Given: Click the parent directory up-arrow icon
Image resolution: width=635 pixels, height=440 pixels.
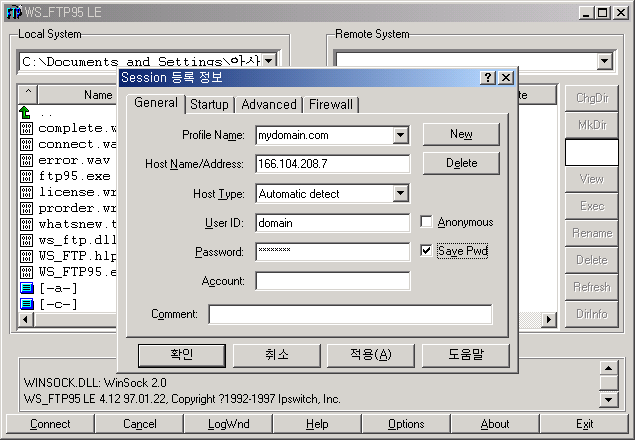Looking at the screenshot, I should click(x=27, y=112).
